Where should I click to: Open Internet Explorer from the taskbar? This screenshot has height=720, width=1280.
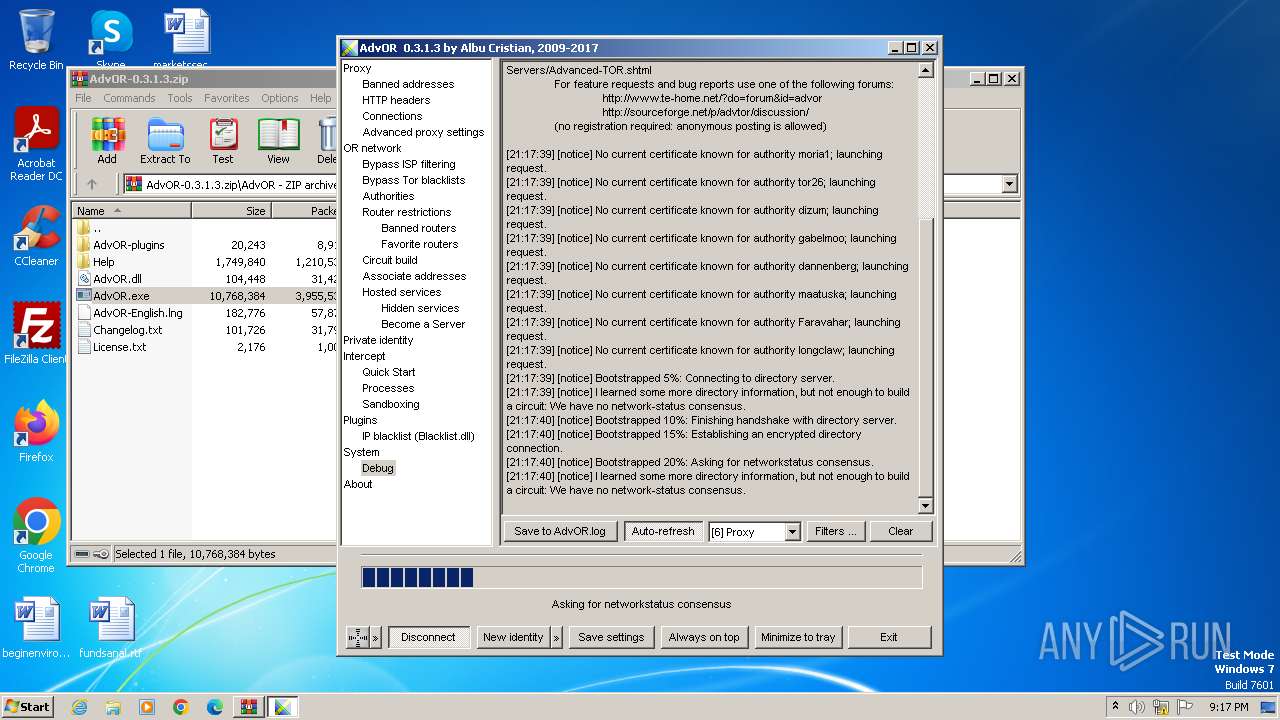(79, 707)
